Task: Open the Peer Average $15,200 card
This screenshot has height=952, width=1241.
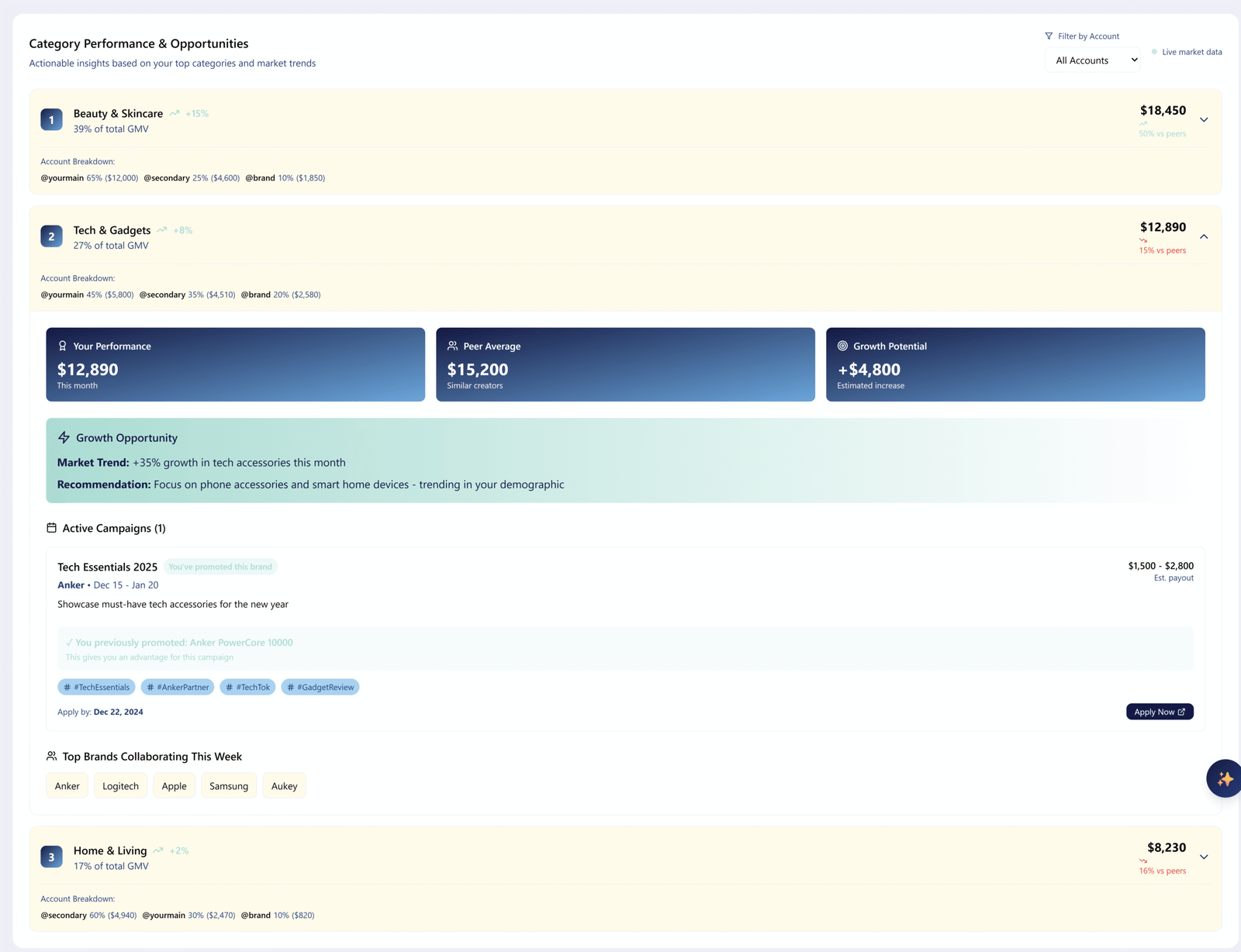Action: coord(625,364)
